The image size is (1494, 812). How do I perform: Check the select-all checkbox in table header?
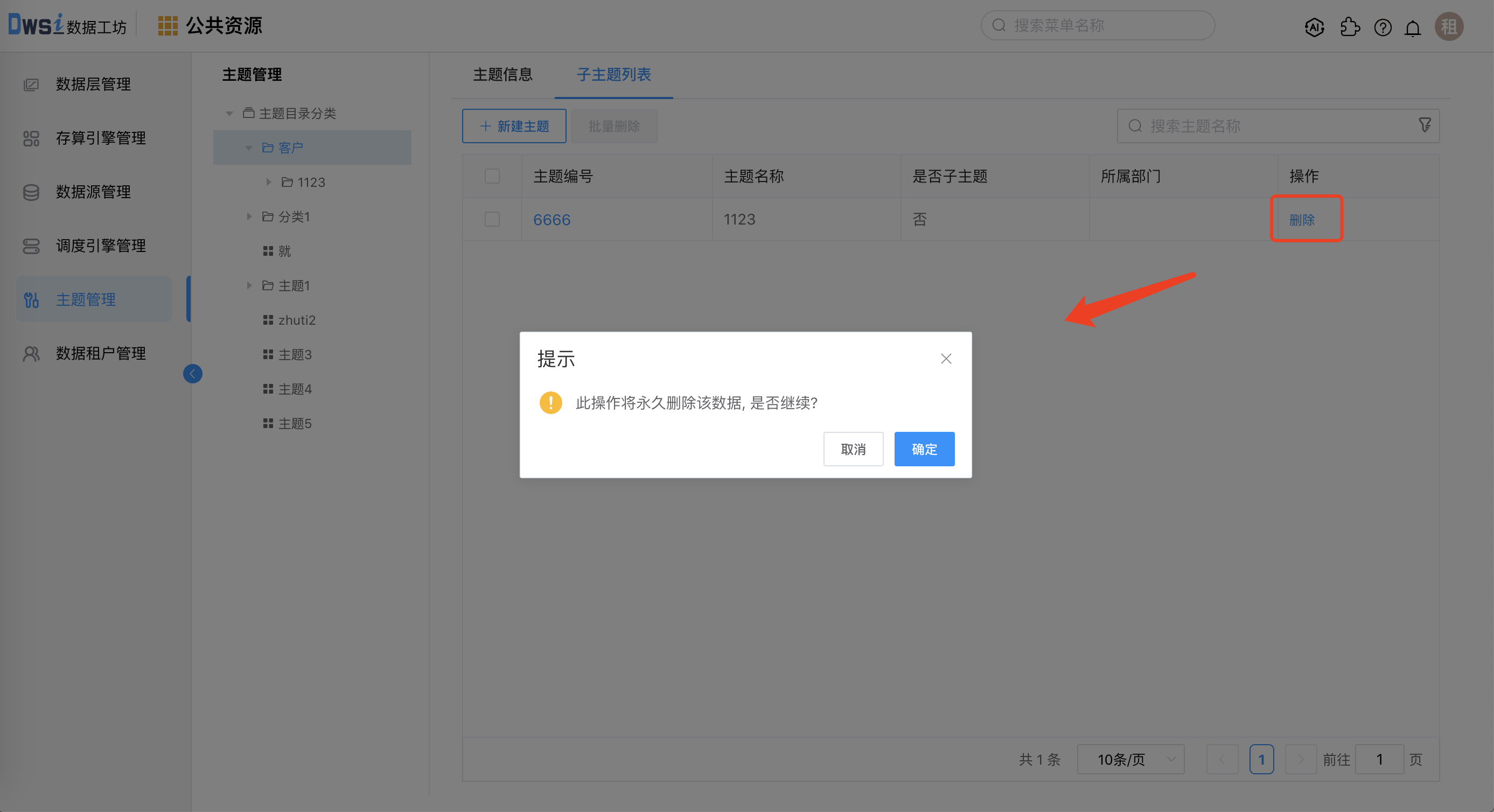point(492,176)
